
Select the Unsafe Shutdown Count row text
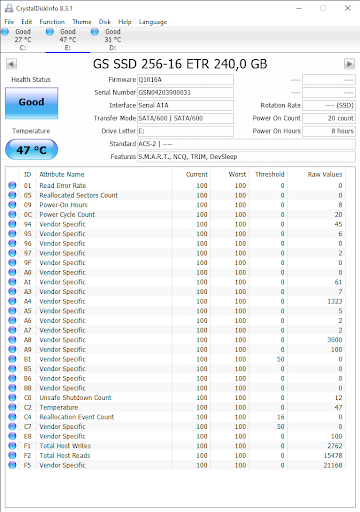click(x=75, y=398)
